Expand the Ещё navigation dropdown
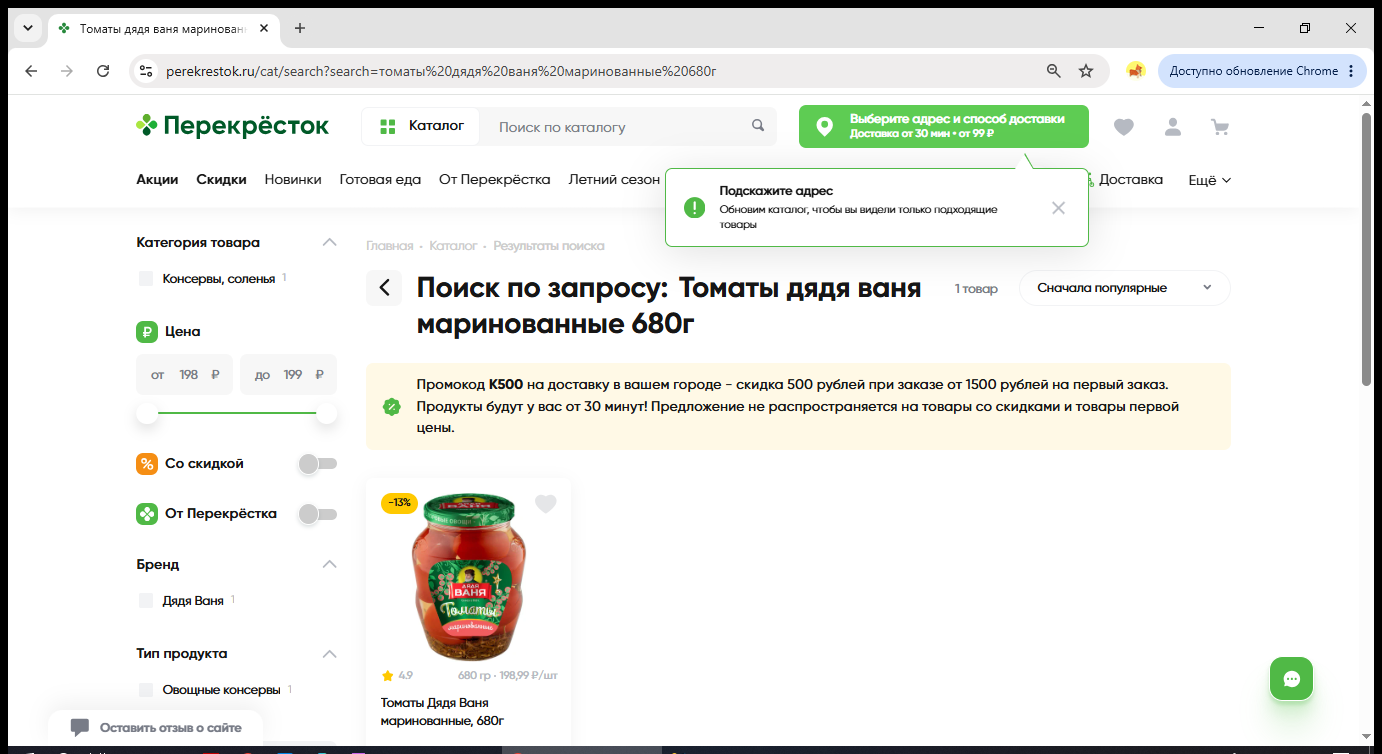Image resolution: width=1382 pixels, height=754 pixels. 1210,180
